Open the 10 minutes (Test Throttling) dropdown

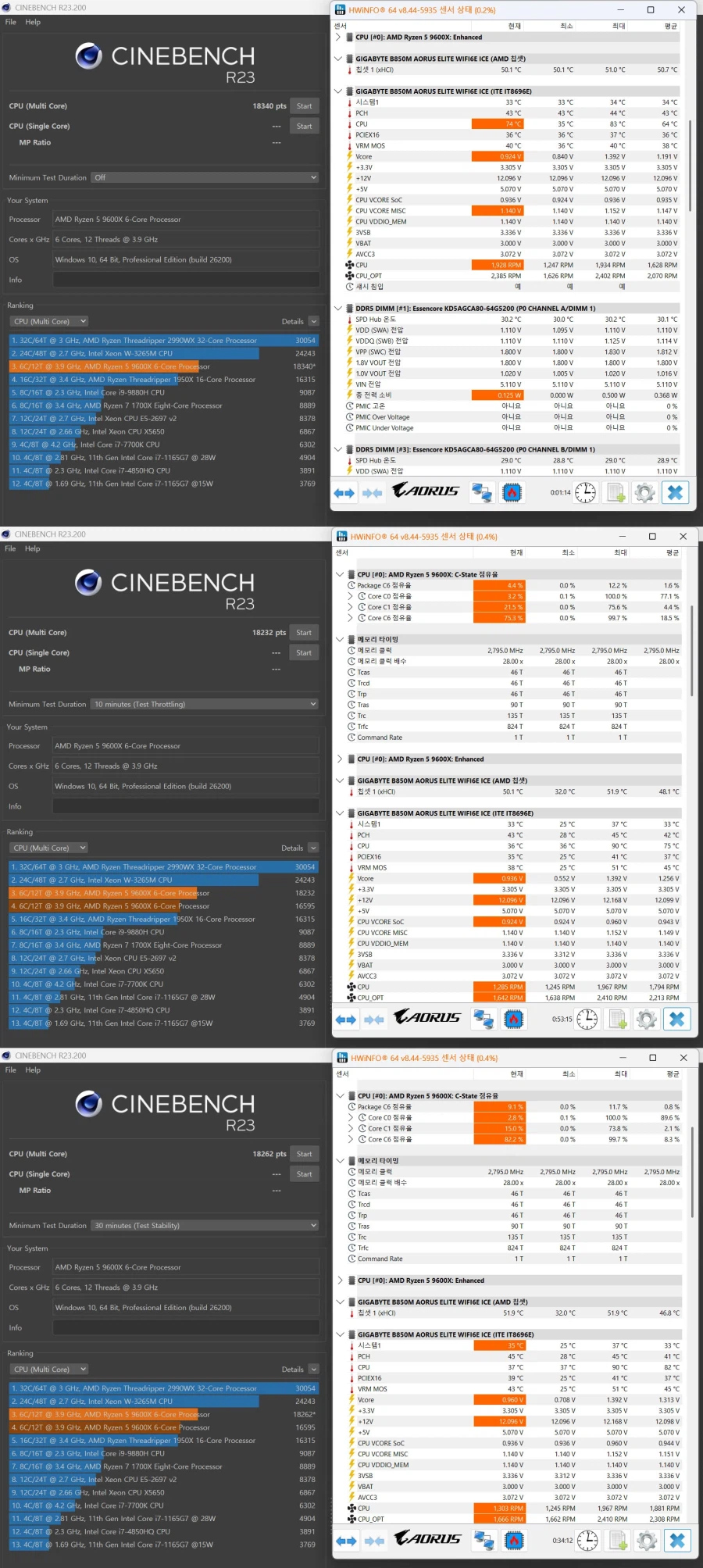[205, 705]
